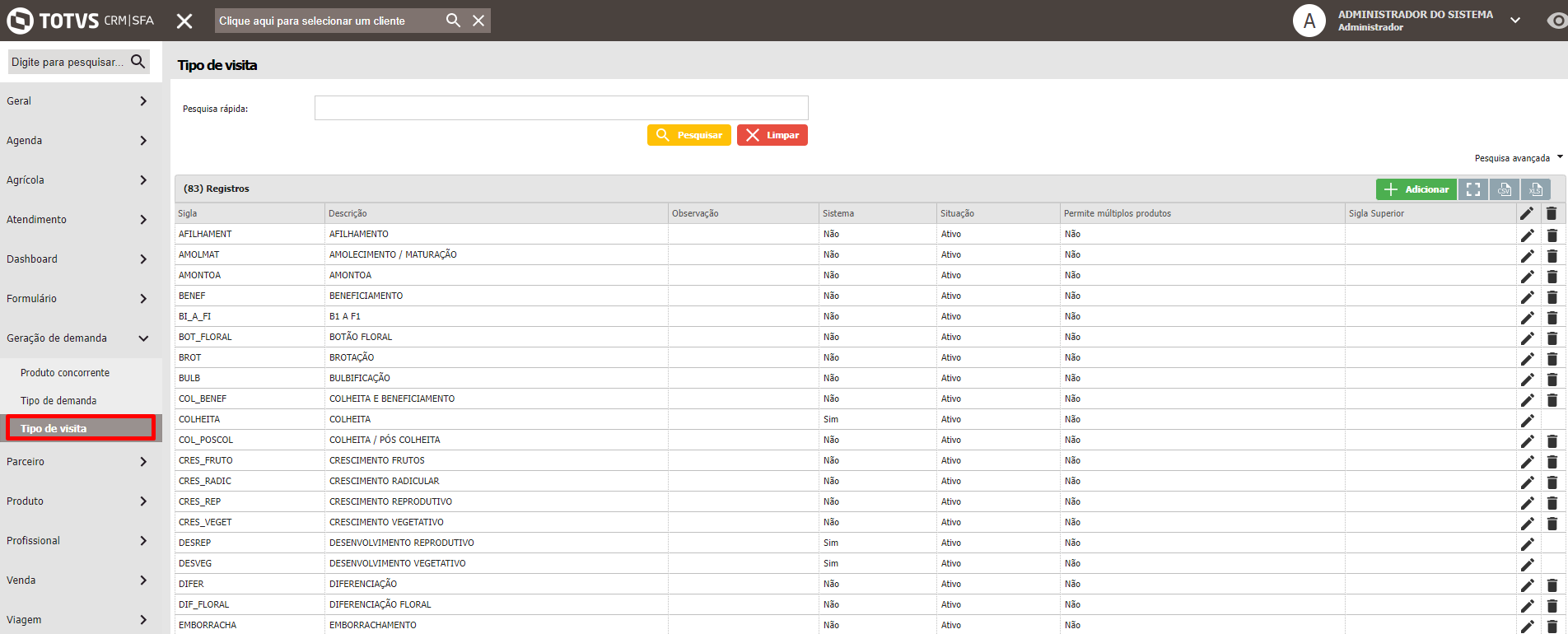
Task: Click the header trash delete icon
Action: (x=1552, y=213)
